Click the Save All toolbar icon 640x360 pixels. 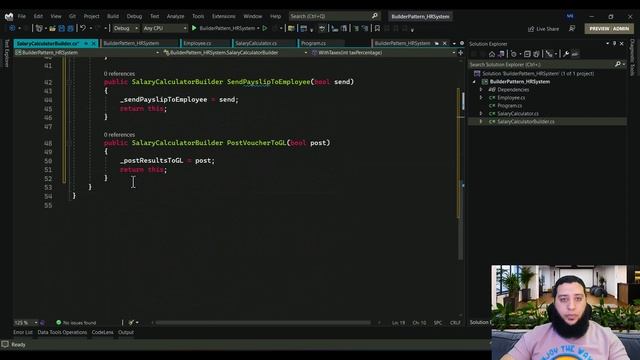click(70, 29)
